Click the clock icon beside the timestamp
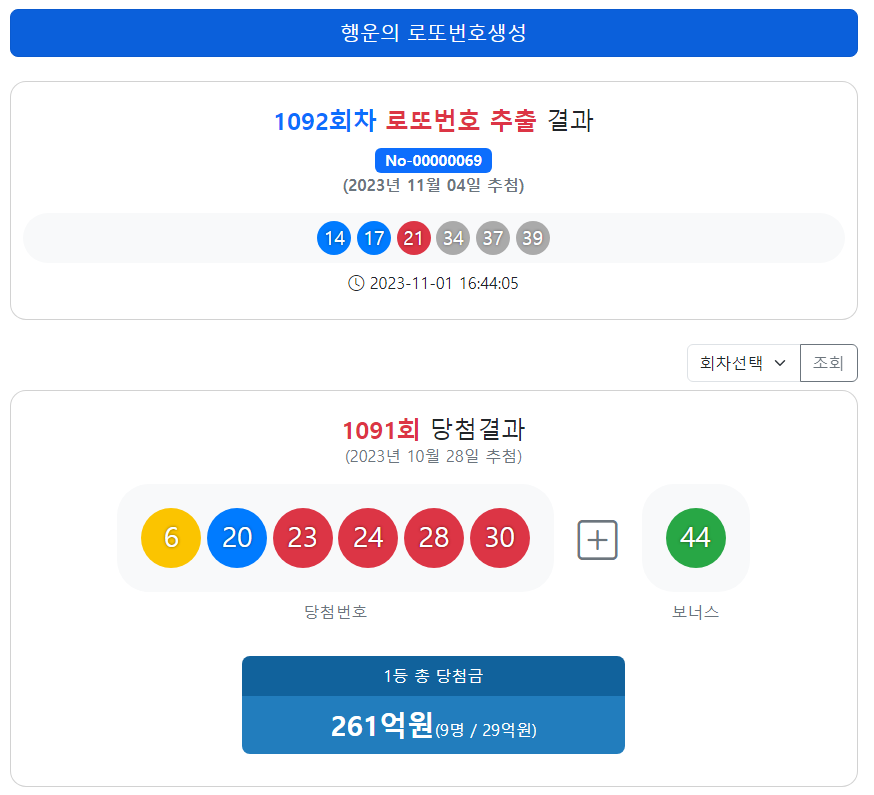 357,283
